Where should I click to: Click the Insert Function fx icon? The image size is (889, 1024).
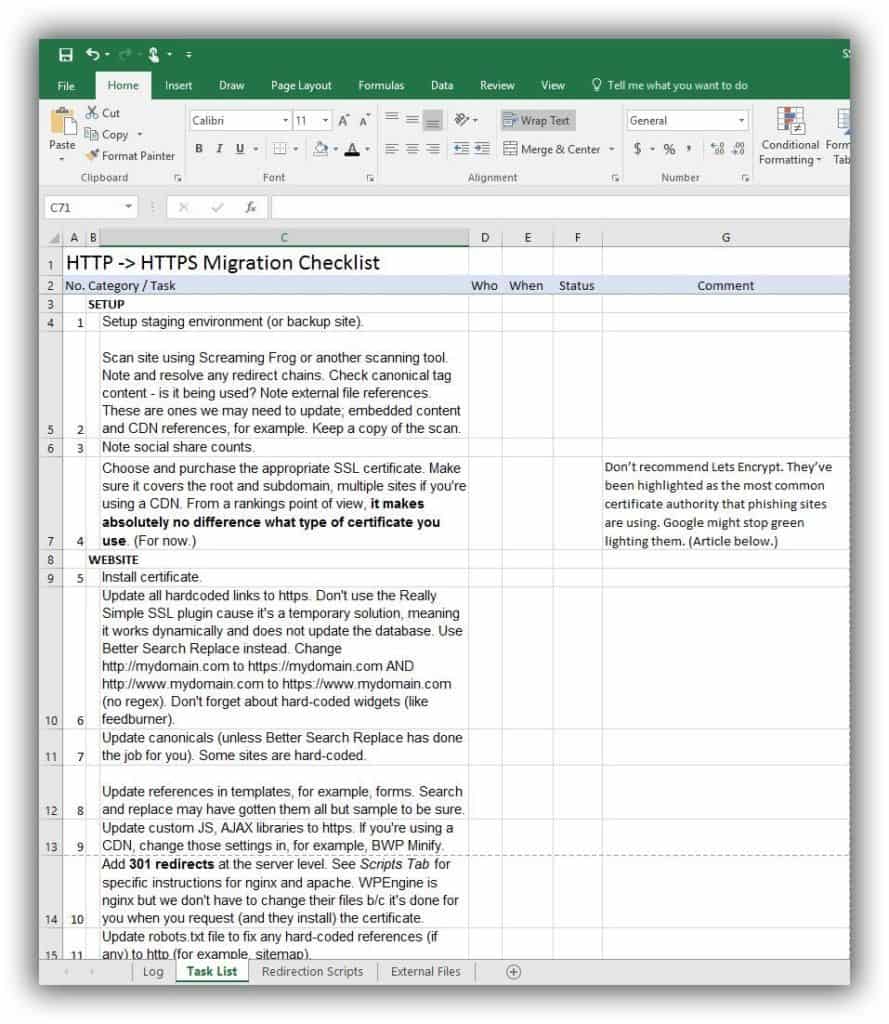point(251,208)
